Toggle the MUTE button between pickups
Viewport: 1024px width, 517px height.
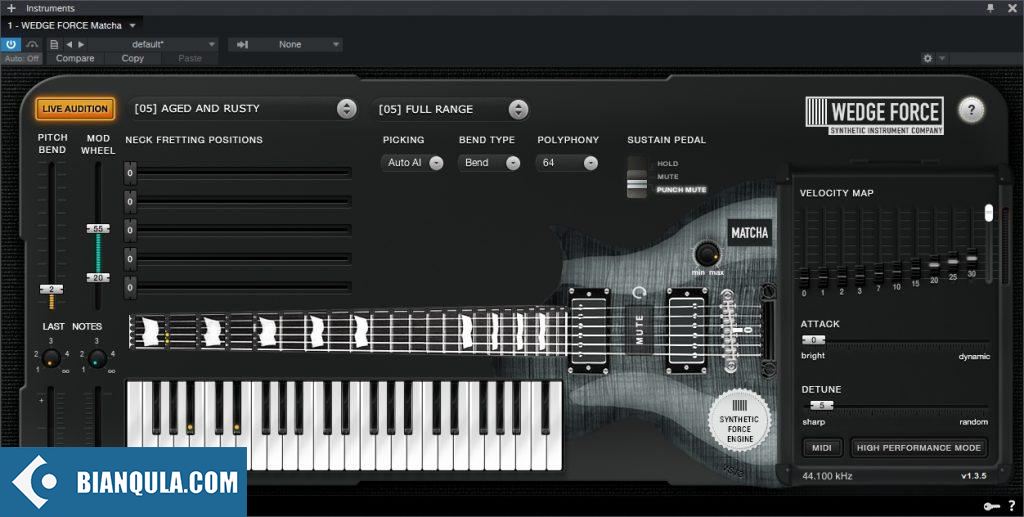coord(639,329)
